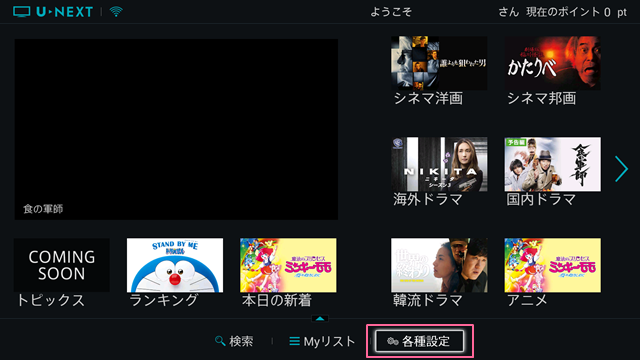640x360 pixels.
Task: Click the シネマ洋画 label
Action: pyautogui.click(x=428, y=98)
